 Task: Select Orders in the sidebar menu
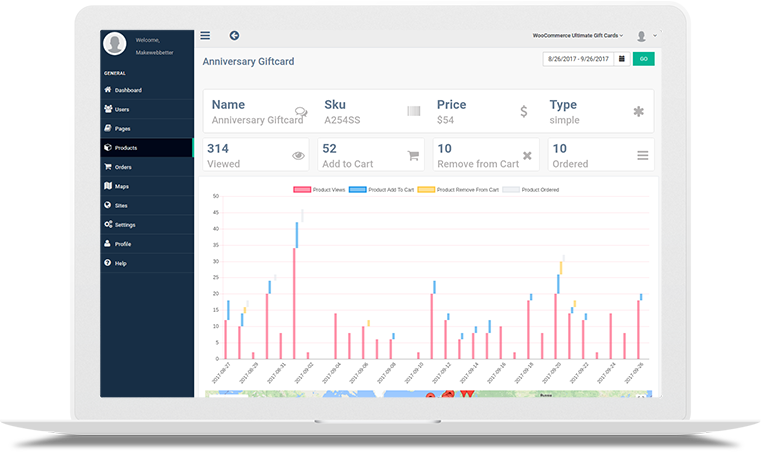(x=122, y=167)
